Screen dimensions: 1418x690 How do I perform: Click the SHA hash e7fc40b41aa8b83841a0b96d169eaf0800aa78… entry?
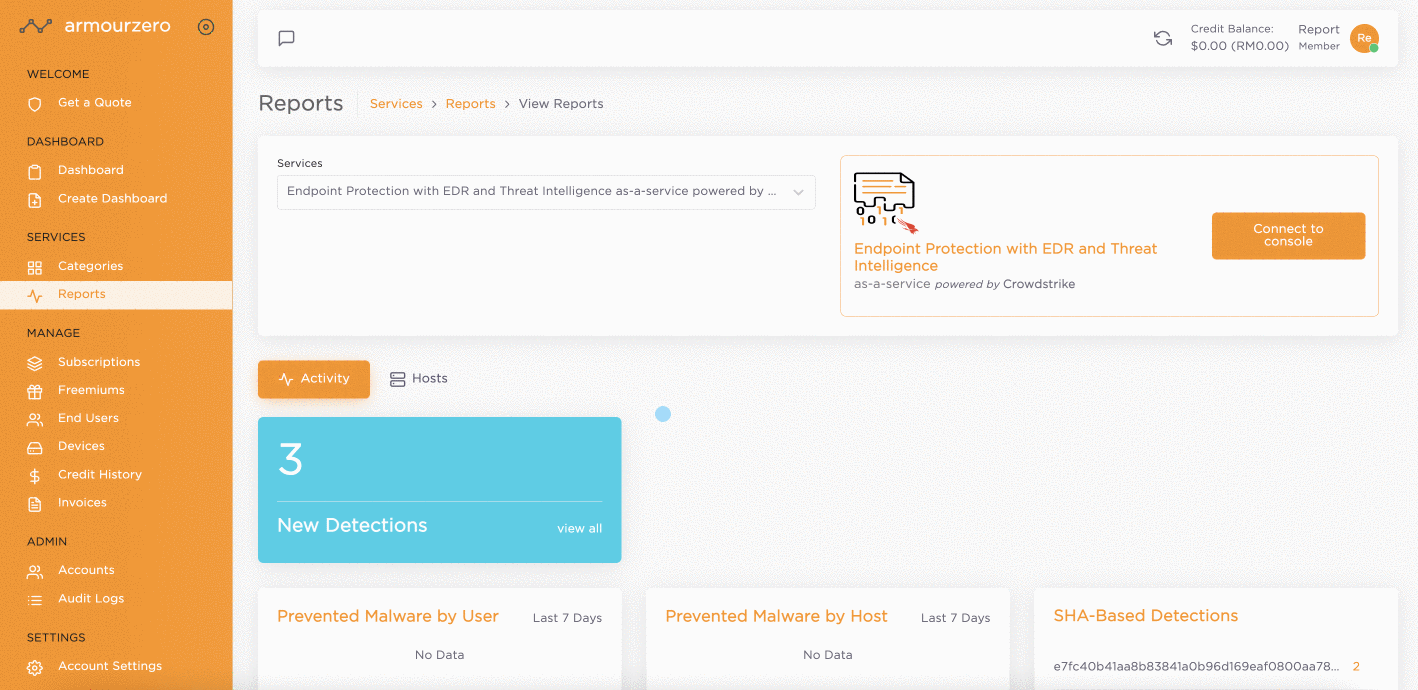pos(1196,667)
